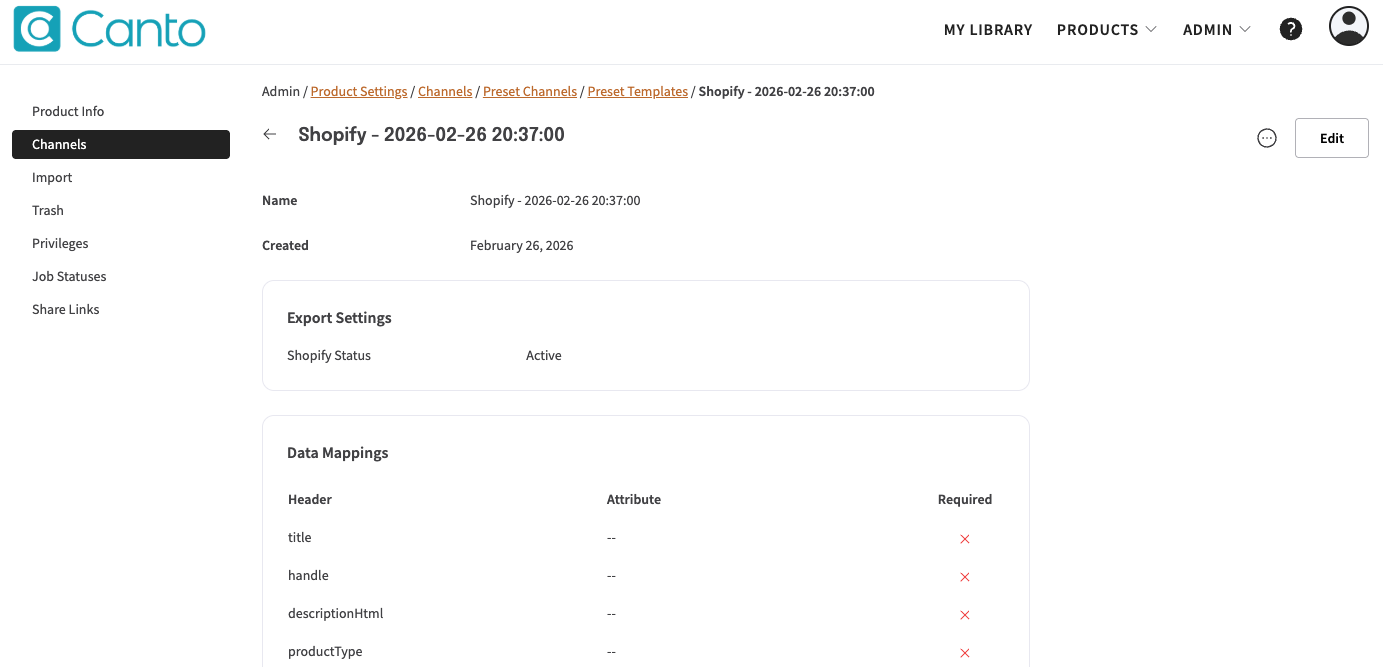Click the productType header cell
This screenshot has height=667, width=1383.
pyautogui.click(x=325, y=651)
